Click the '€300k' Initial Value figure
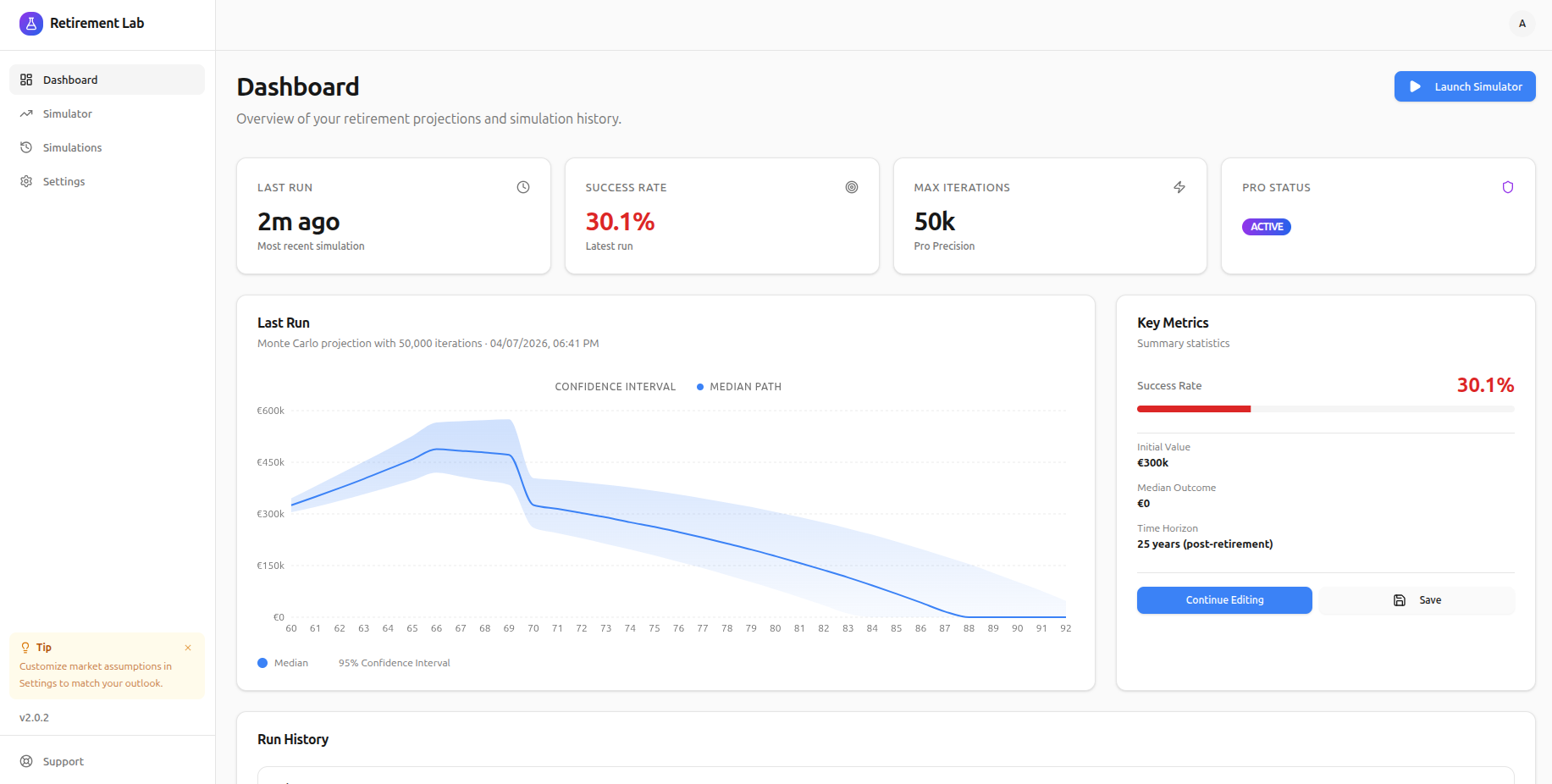Image resolution: width=1552 pixels, height=784 pixels. [1152, 463]
